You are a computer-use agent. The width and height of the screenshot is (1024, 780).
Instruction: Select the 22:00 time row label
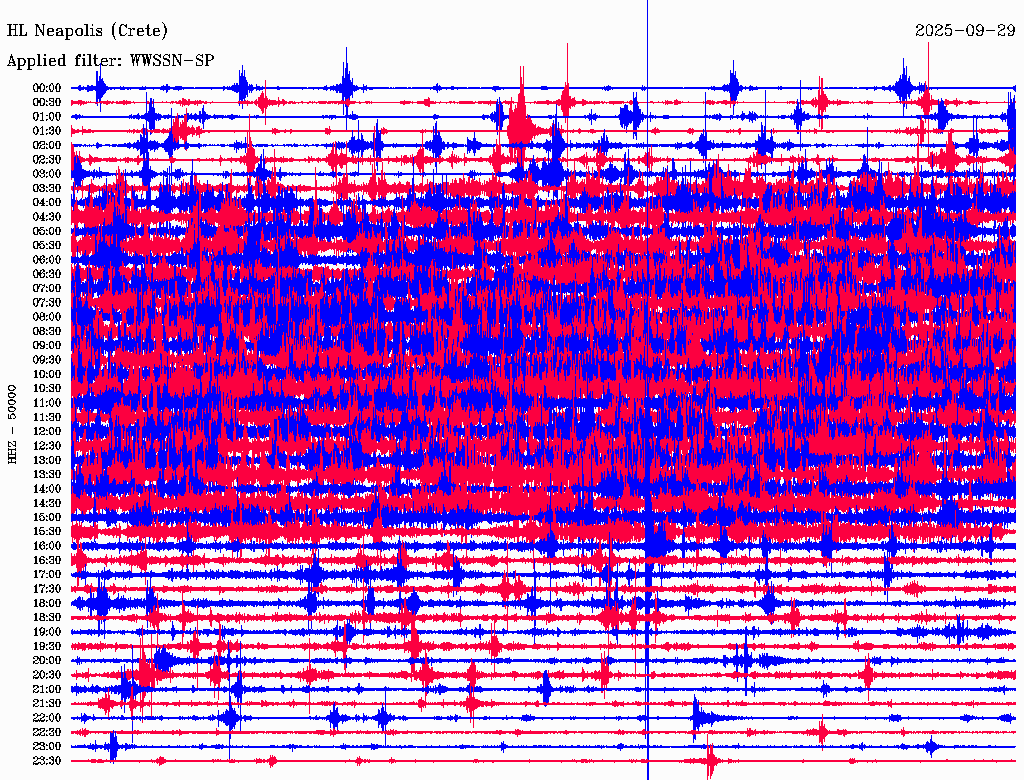(x=47, y=718)
